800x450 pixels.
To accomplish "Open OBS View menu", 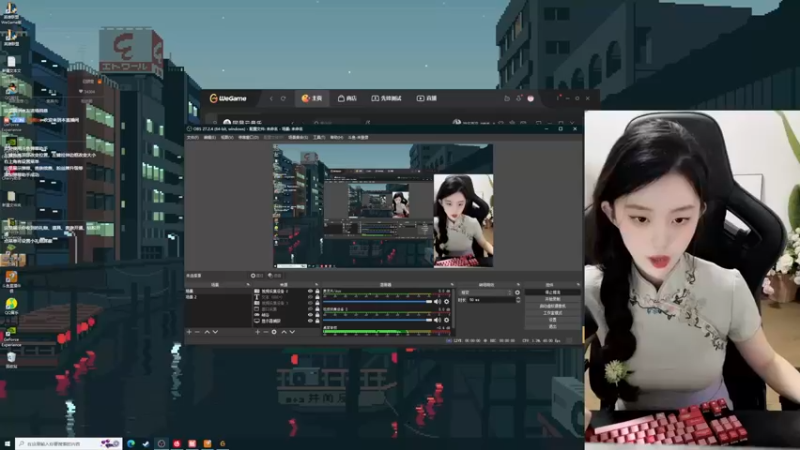I will pyautogui.click(x=227, y=138).
